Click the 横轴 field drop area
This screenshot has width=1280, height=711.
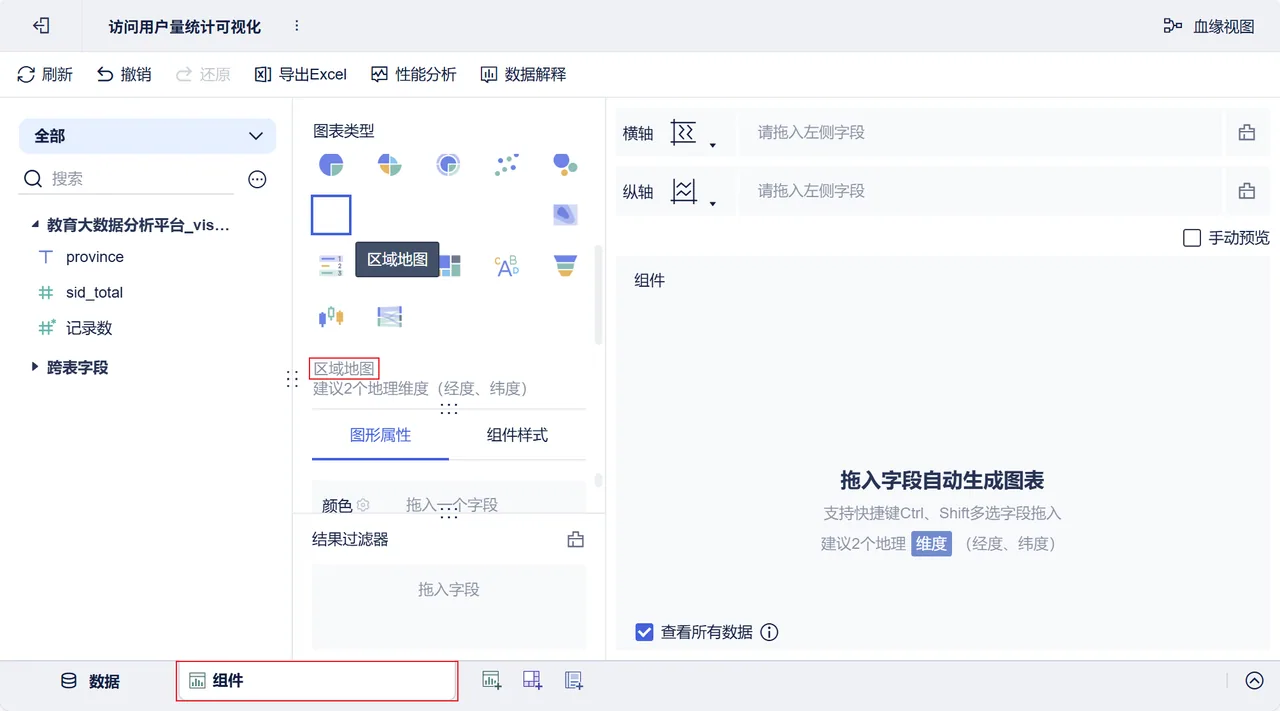point(980,132)
